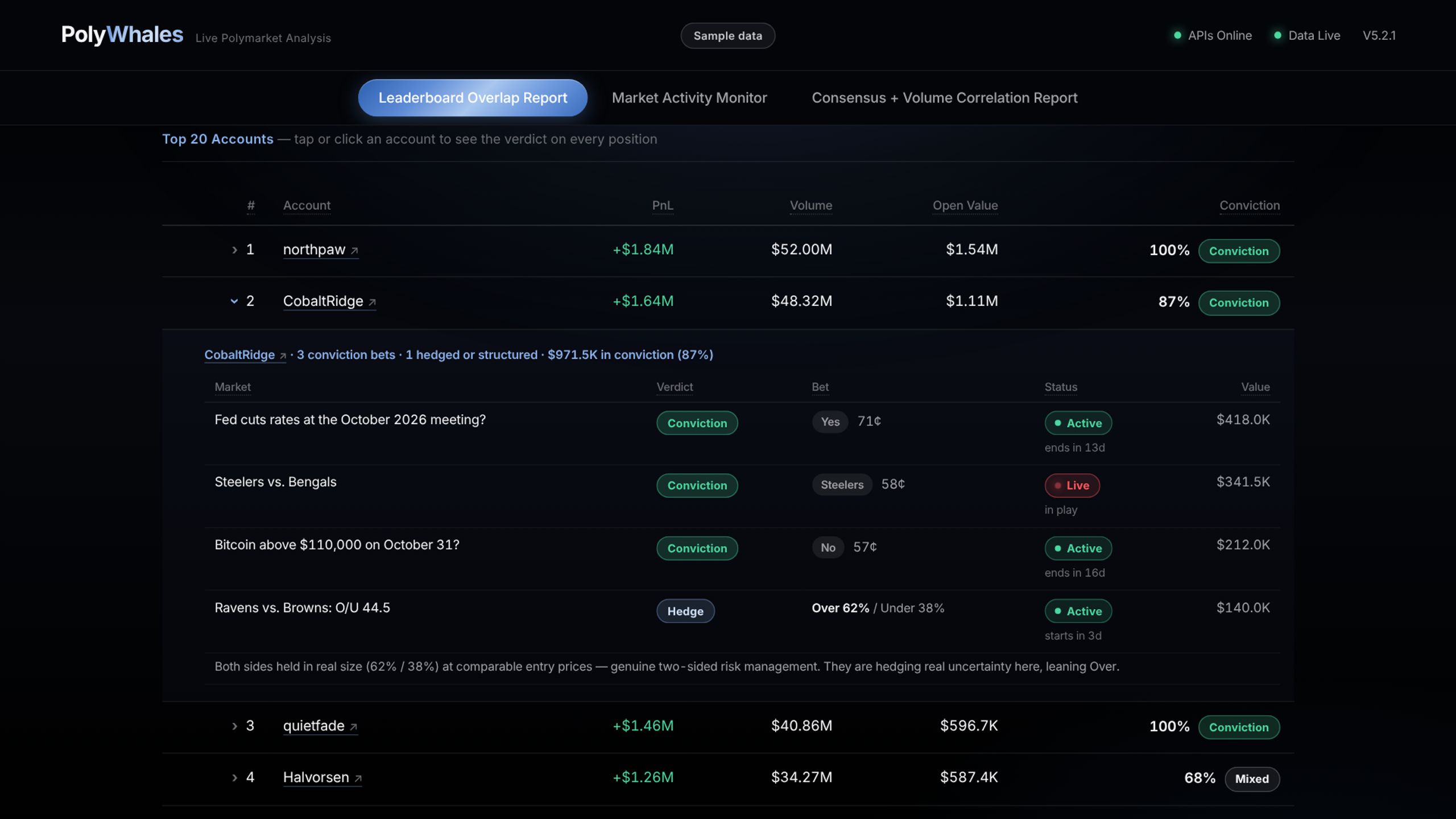Click the Sample data pill button
The width and height of the screenshot is (1456, 819).
point(727,36)
